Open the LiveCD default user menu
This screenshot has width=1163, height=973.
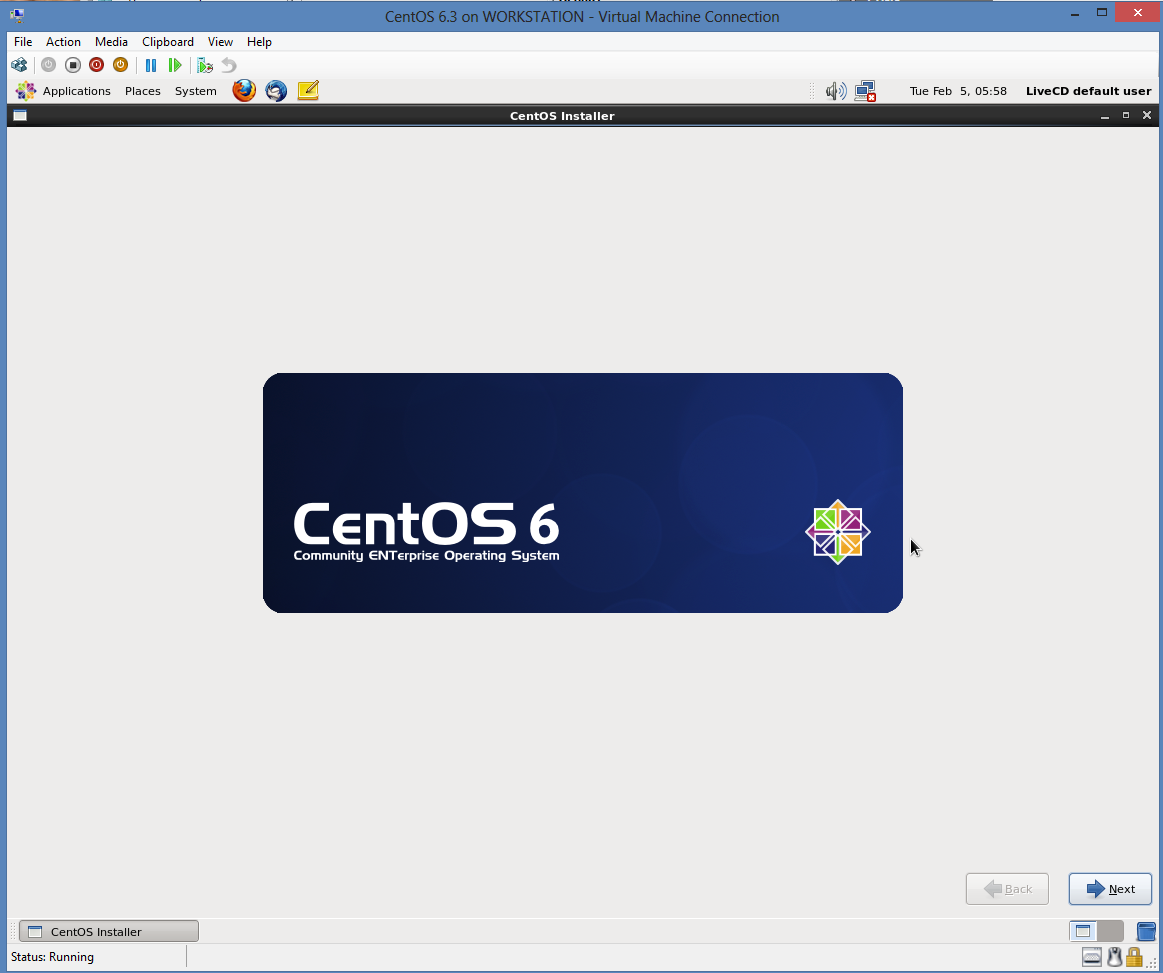[x=1088, y=91]
